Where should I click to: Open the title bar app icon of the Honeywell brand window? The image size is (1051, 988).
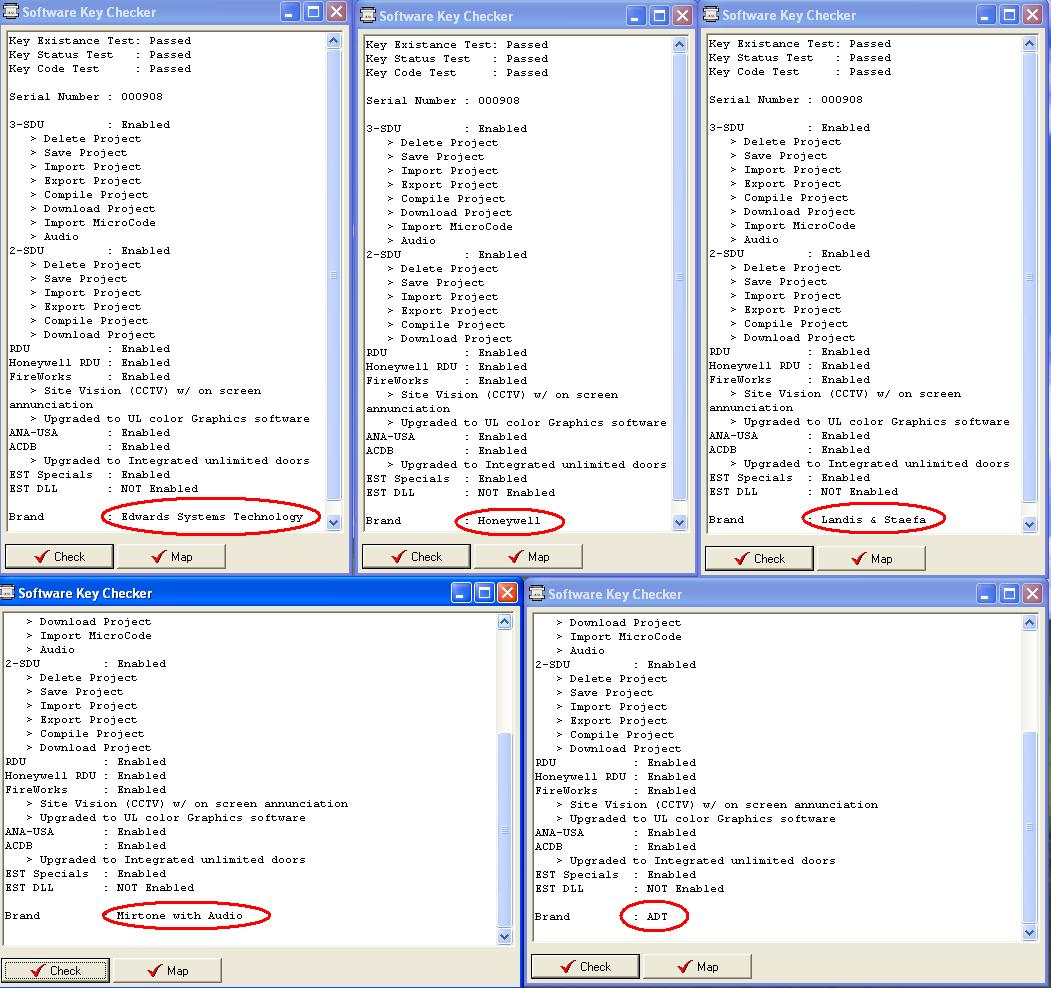coord(368,15)
